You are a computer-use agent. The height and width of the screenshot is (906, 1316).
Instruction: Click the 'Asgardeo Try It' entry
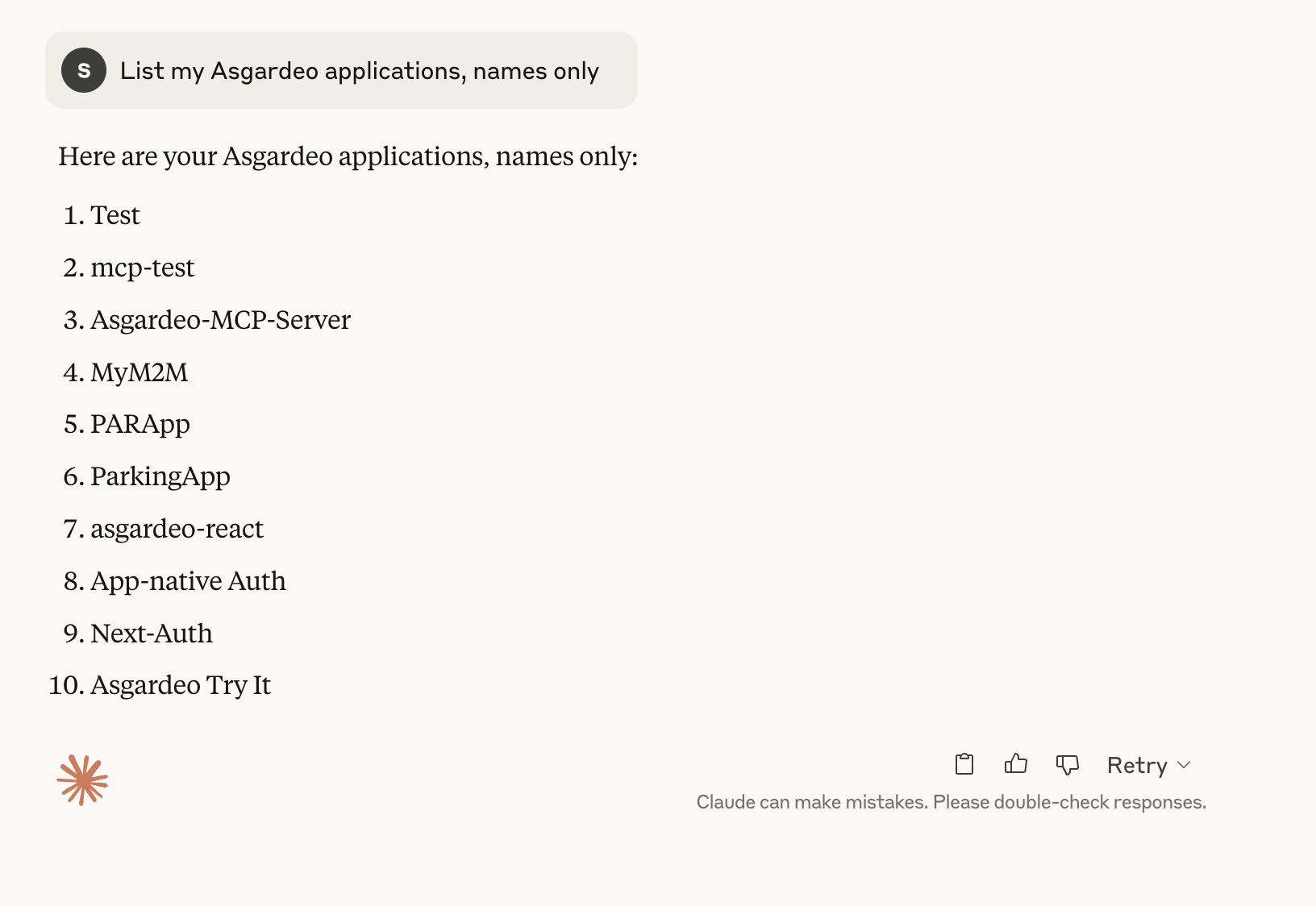(181, 685)
